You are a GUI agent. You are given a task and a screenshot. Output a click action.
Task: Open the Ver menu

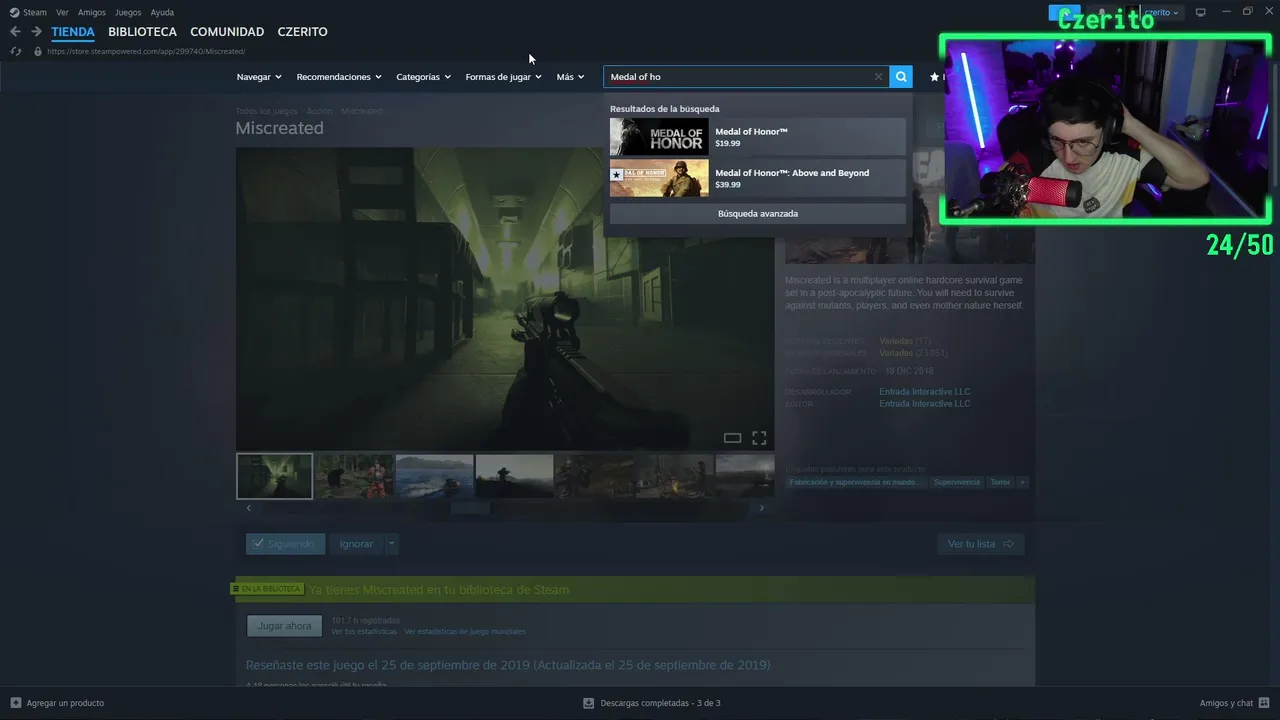pos(62,12)
